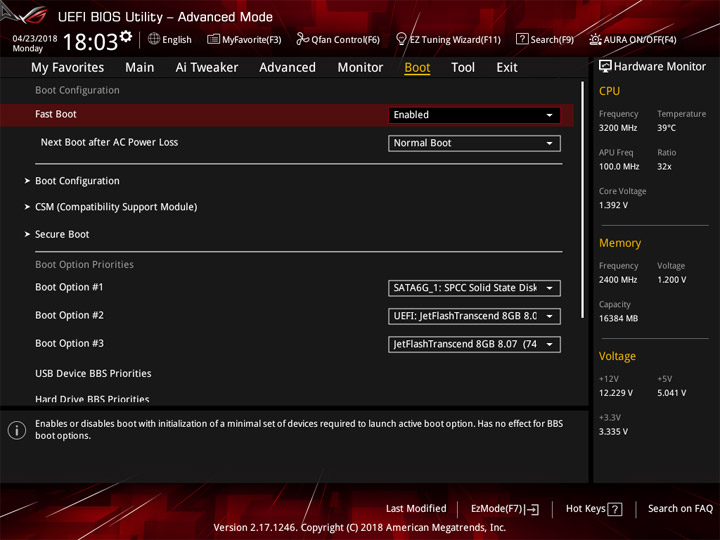Click the 18:03 clock display

tap(90, 42)
